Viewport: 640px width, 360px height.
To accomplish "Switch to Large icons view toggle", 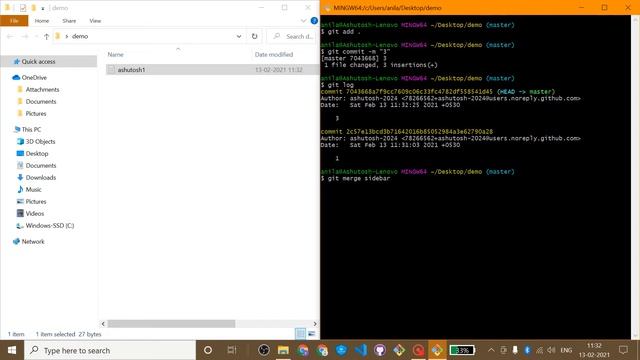I will pos(311,334).
